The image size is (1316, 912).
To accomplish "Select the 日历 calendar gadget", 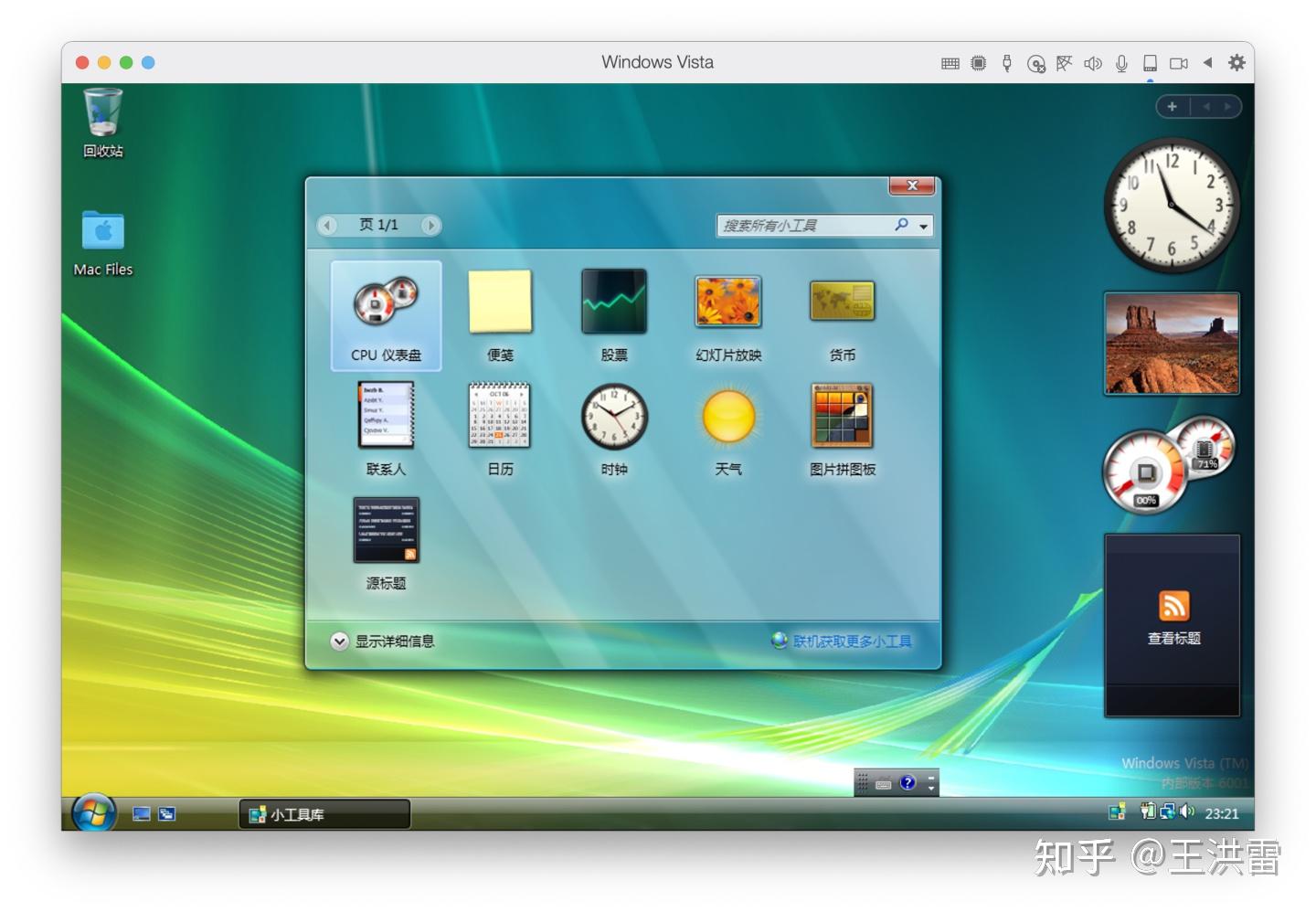I will click(500, 429).
